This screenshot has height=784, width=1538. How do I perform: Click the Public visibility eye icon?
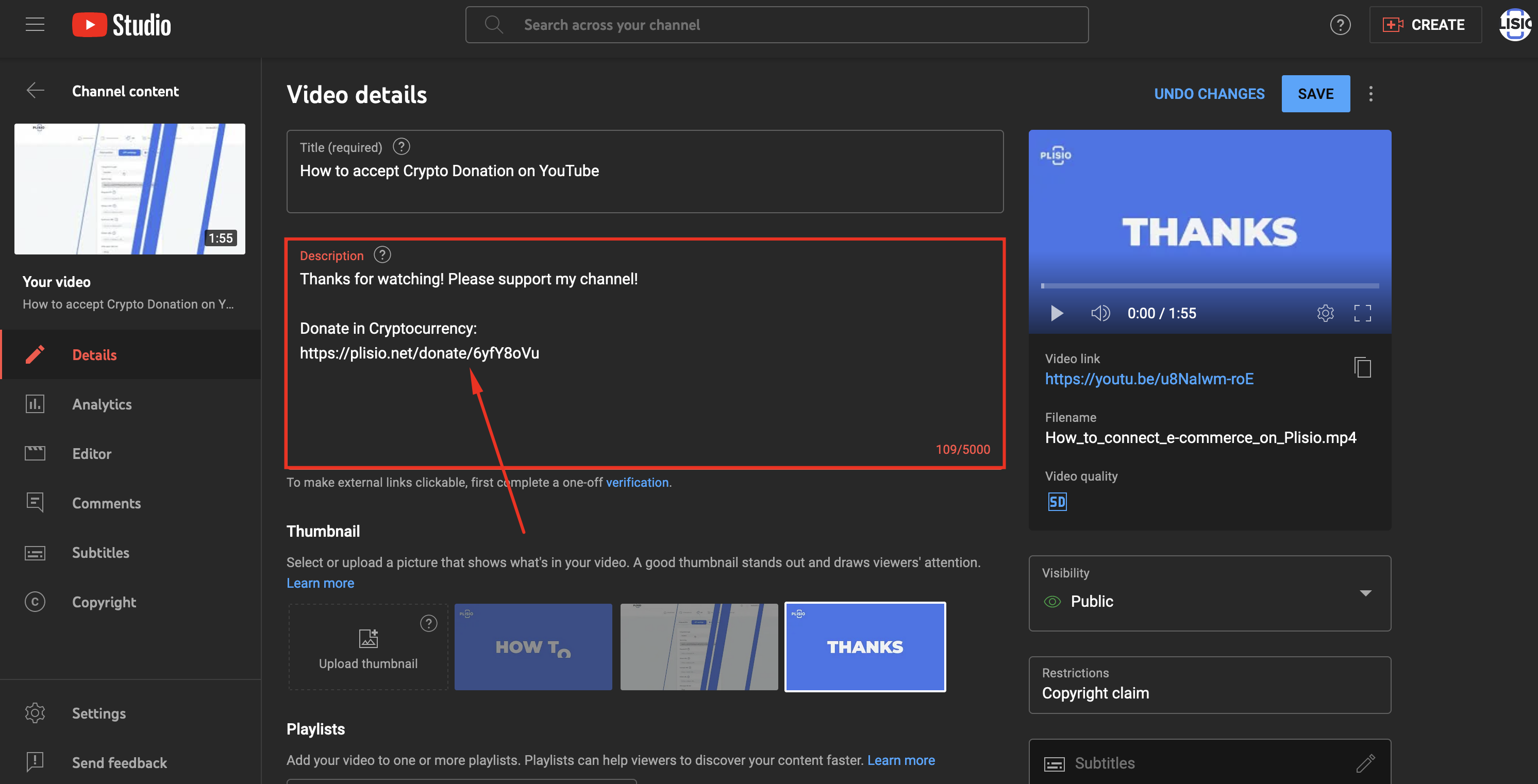click(1052, 602)
